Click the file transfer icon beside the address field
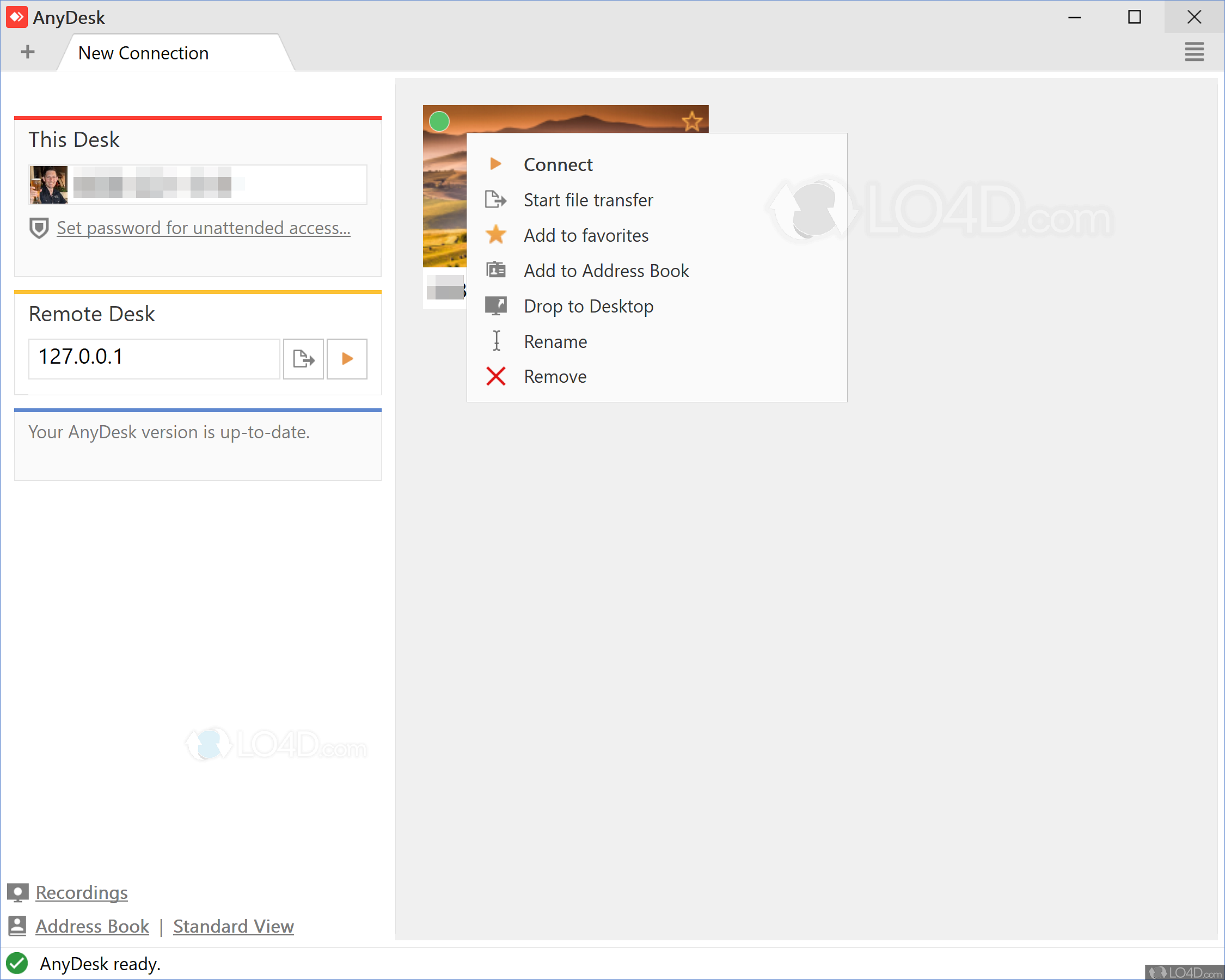Screen dimensions: 1225x980 303,358
